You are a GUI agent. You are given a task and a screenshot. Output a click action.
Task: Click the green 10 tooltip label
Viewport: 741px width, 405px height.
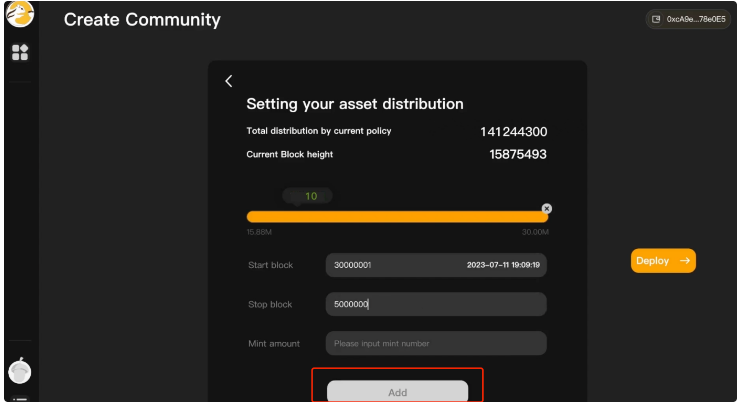tap(308, 196)
